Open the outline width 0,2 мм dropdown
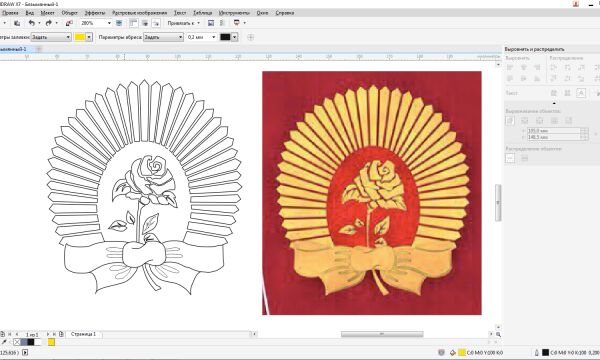600x360 pixels. (214, 37)
